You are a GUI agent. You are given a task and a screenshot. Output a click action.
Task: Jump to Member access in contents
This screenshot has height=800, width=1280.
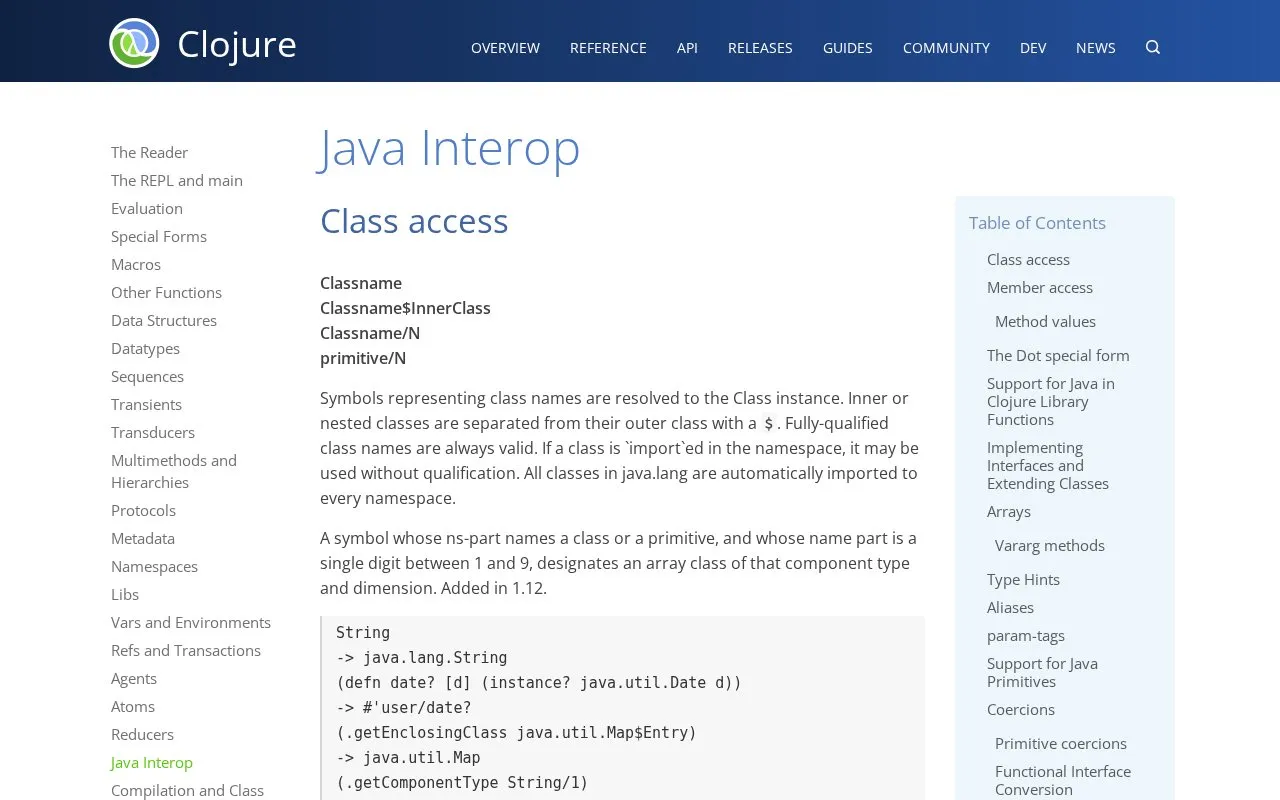pos(1040,287)
